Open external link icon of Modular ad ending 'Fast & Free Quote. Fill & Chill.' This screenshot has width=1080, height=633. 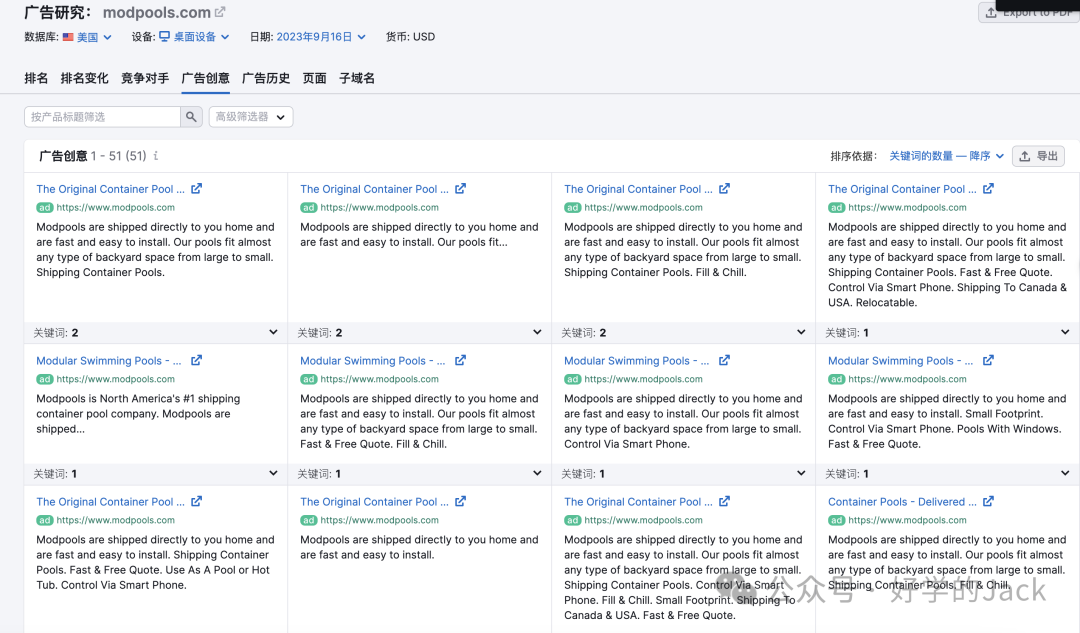tap(460, 360)
